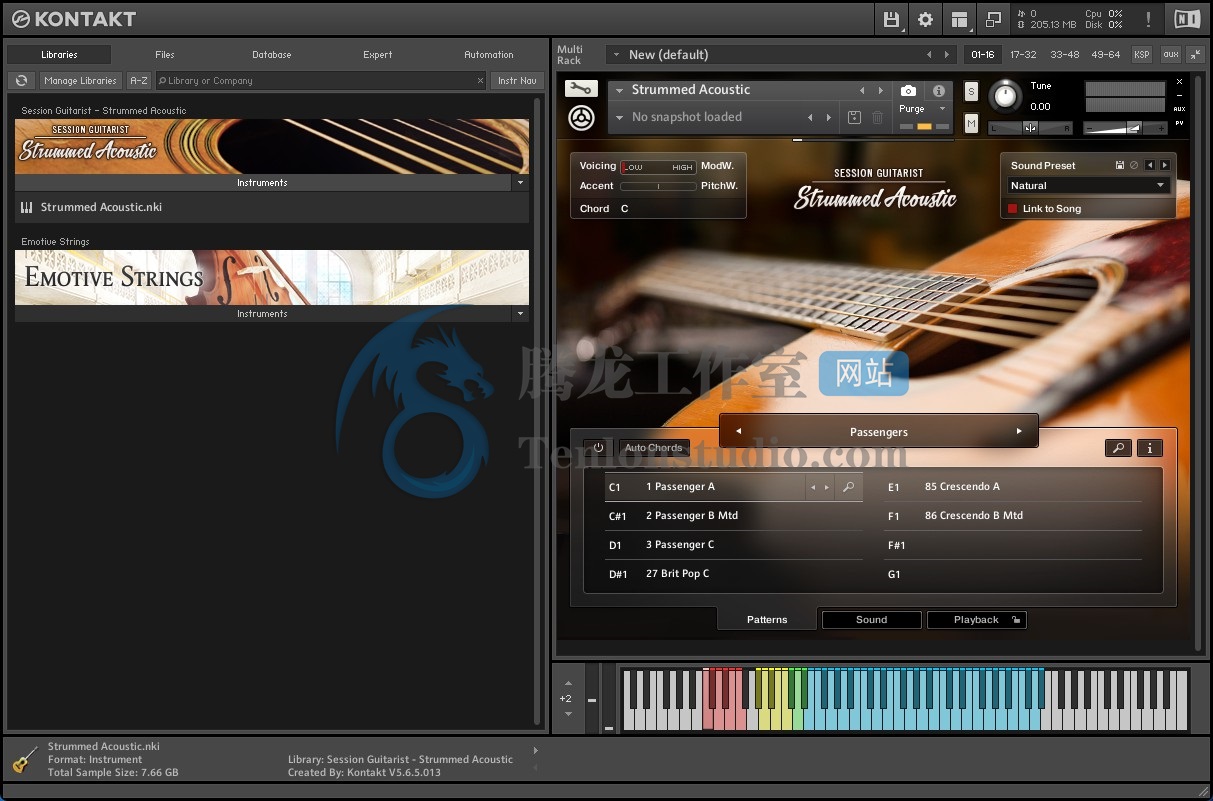The height and width of the screenshot is (801, 1213).
Task: Click the Kontakt logo at top left
Action: 73,19
